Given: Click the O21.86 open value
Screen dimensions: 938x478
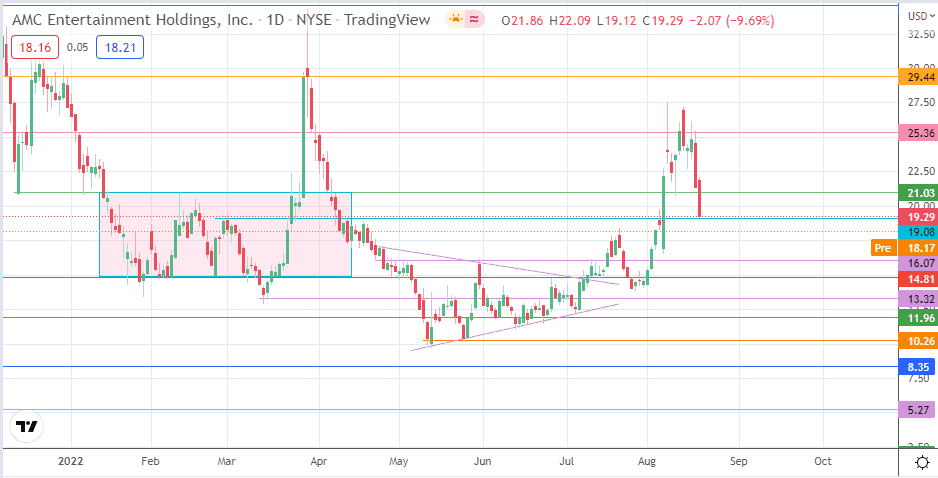Looking at the screenshot, I should click(523, 21).
